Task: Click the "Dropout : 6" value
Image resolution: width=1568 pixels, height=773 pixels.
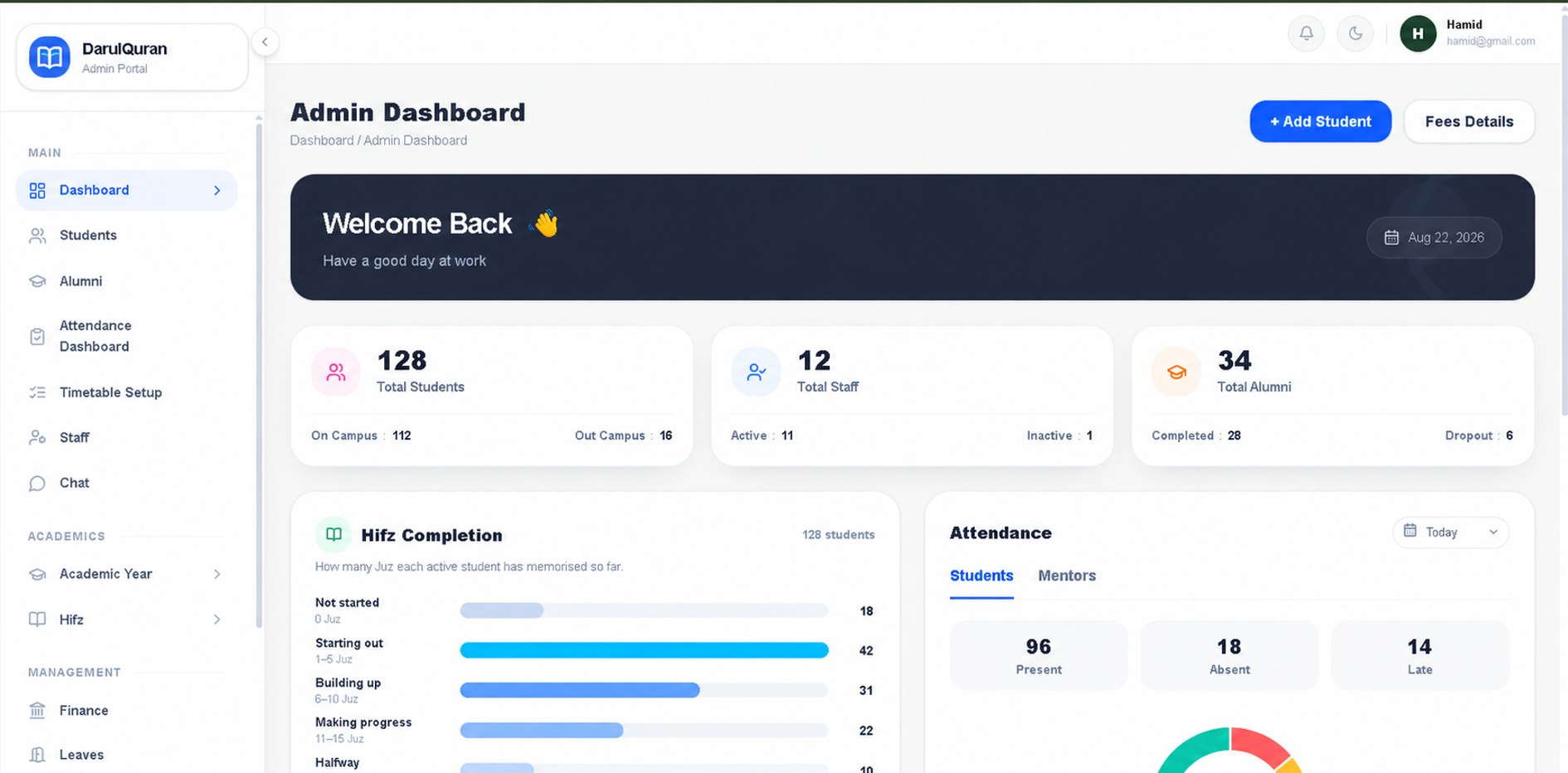Action: [1478, 435]
